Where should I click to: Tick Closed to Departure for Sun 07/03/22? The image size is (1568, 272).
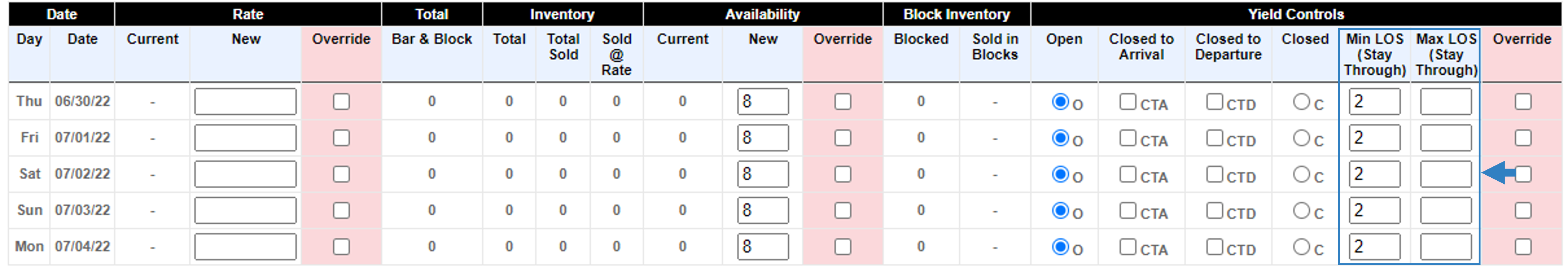click(x=1215, y=211)
